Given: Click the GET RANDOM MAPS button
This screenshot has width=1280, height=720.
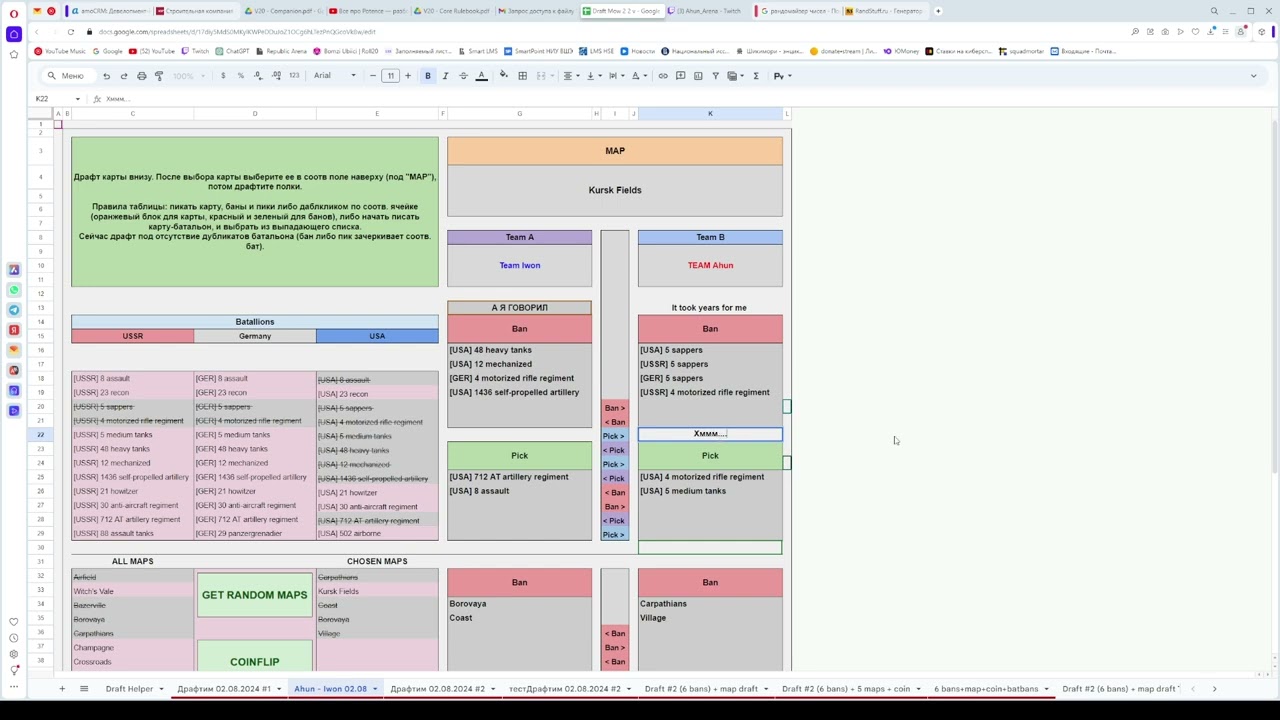Looking at the screenshot, I should coord(255,595).
